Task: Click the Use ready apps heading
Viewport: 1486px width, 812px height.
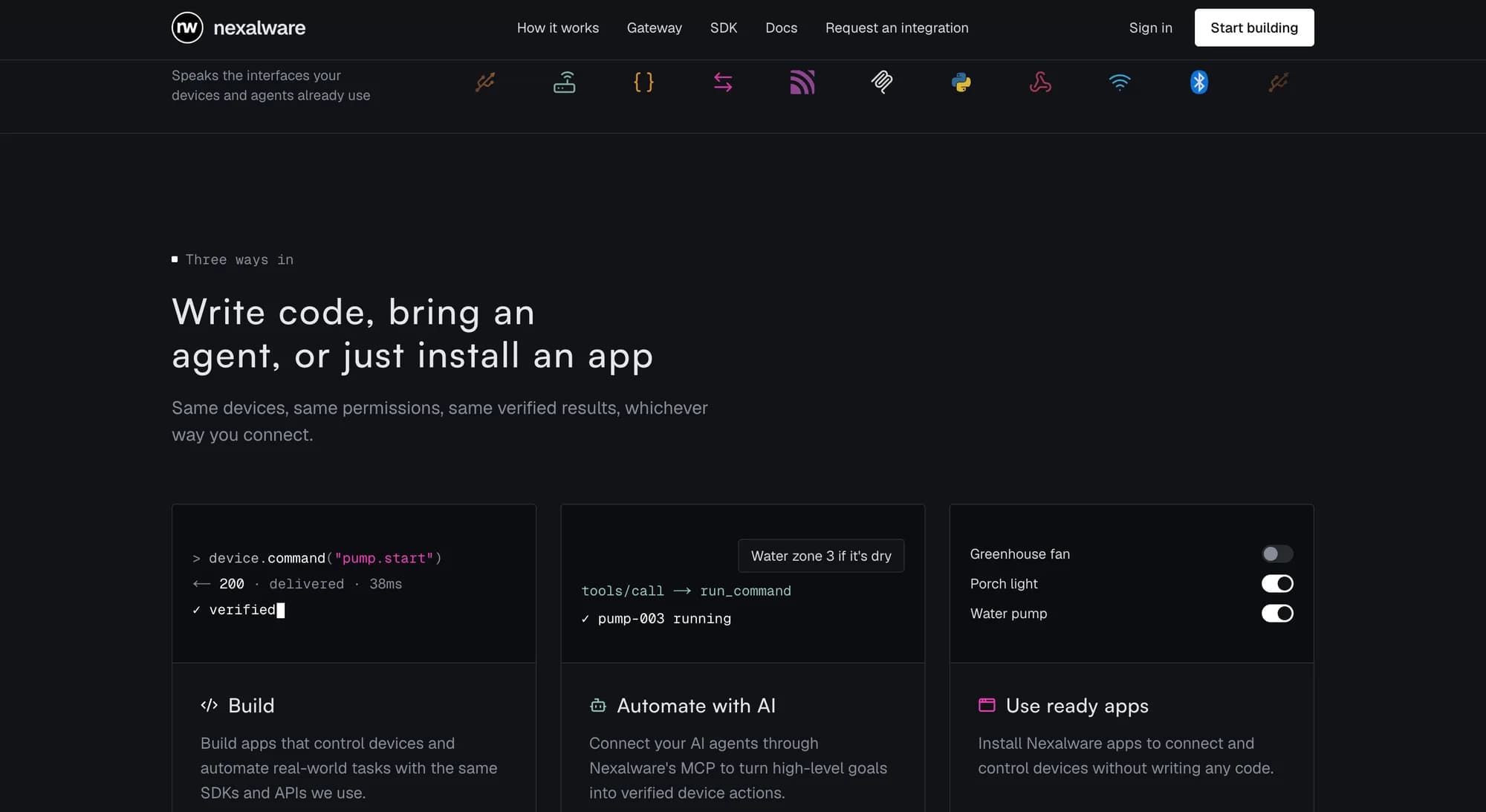Action: coord(1077,706)
